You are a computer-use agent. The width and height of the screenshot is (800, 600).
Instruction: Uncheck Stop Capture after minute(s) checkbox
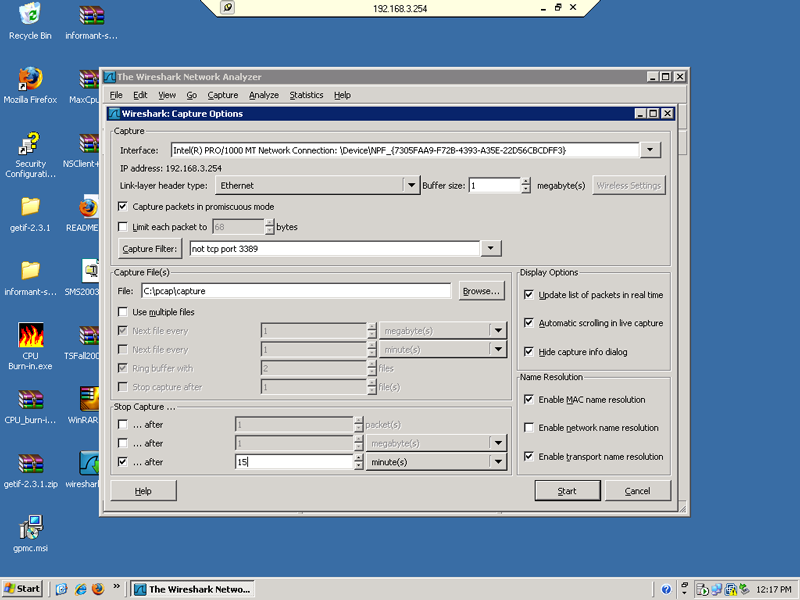pos(122,462)
